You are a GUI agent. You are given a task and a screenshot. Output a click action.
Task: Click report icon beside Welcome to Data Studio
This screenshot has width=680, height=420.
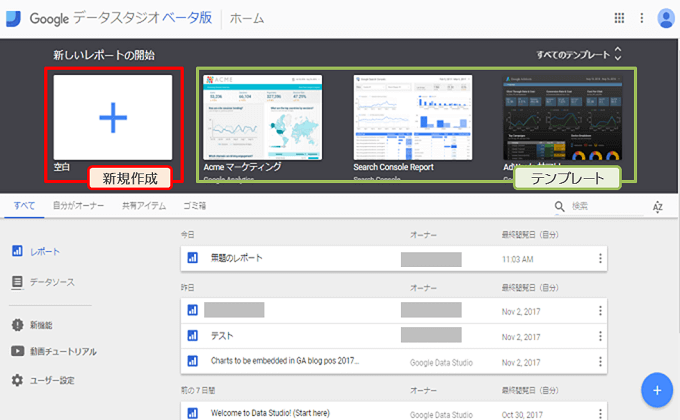[193, 413]
